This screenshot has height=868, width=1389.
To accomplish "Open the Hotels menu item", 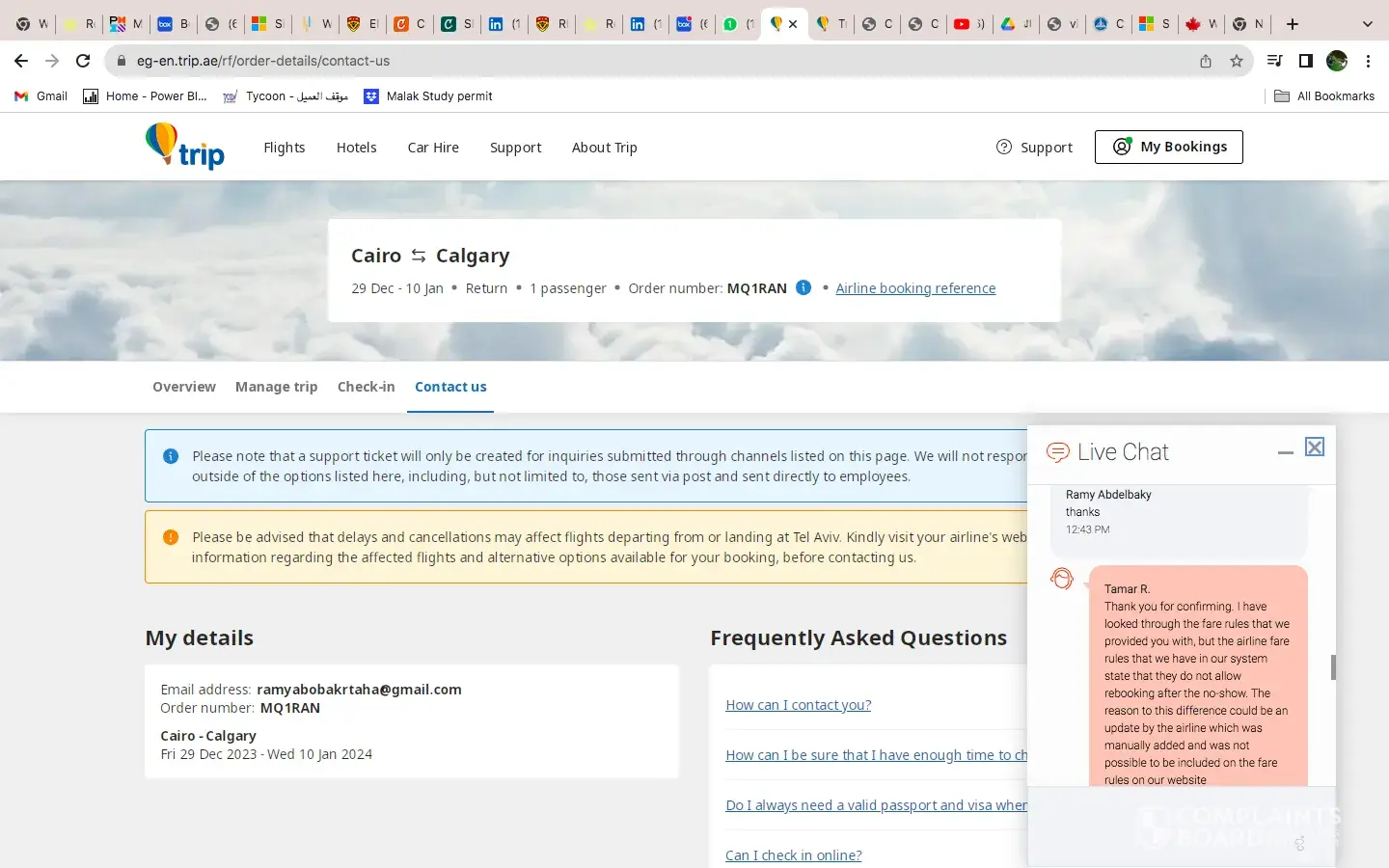I will (x=357, y=148).
